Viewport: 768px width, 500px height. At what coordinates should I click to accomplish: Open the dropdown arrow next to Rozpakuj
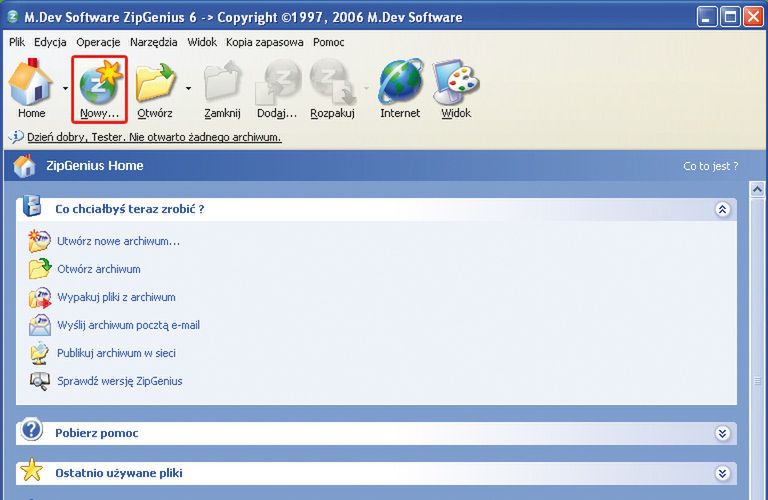(x=366, y=89)
